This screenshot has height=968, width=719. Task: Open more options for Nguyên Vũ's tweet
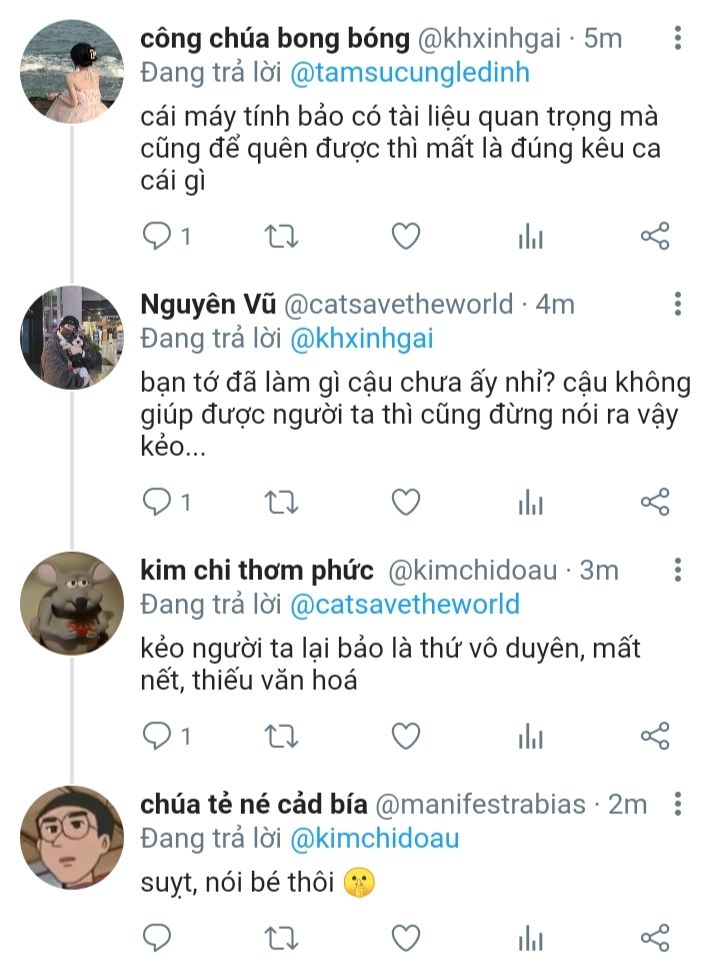point(678,303)
